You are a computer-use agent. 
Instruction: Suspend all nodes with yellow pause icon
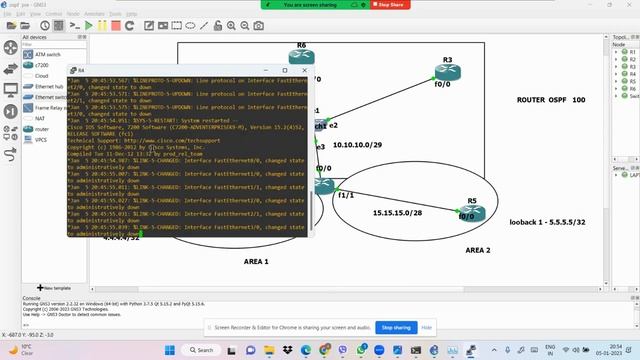click(102, 26)
